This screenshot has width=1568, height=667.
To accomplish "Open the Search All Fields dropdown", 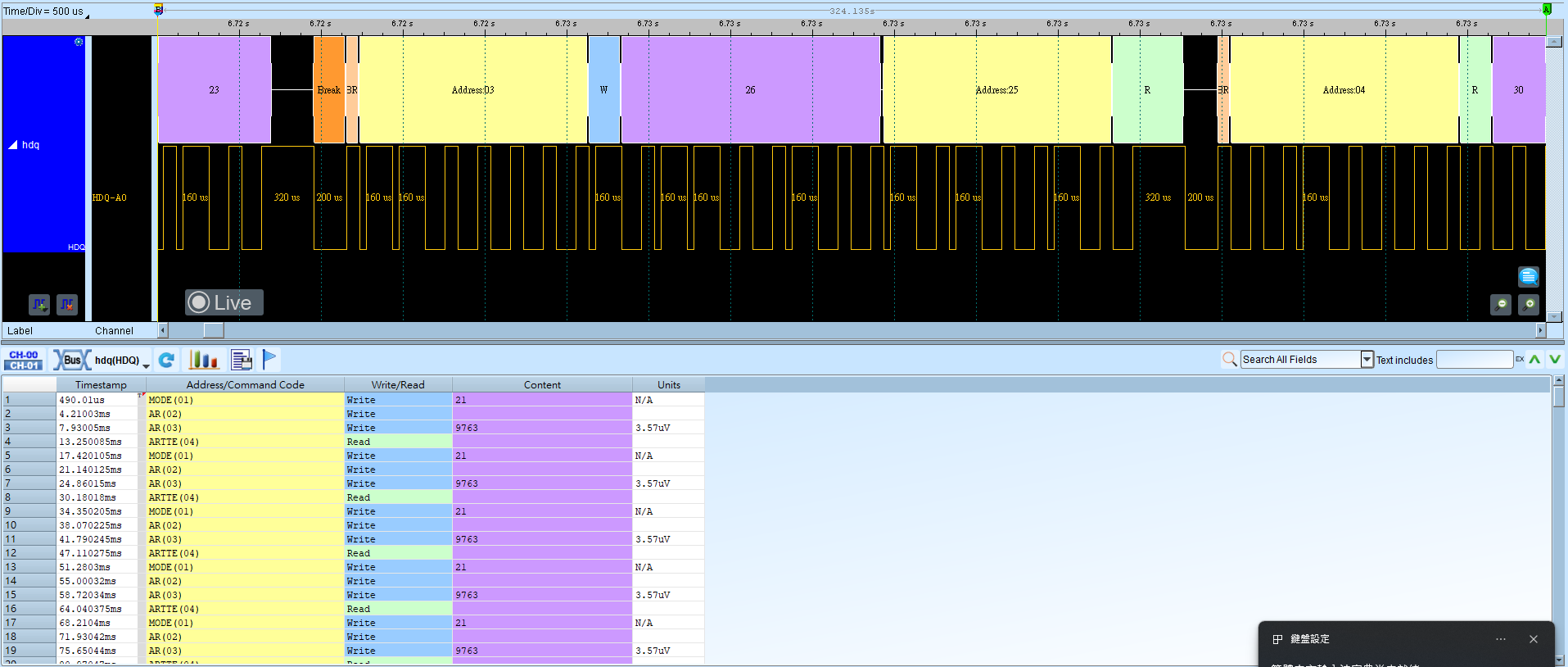I will (1367, 360).
